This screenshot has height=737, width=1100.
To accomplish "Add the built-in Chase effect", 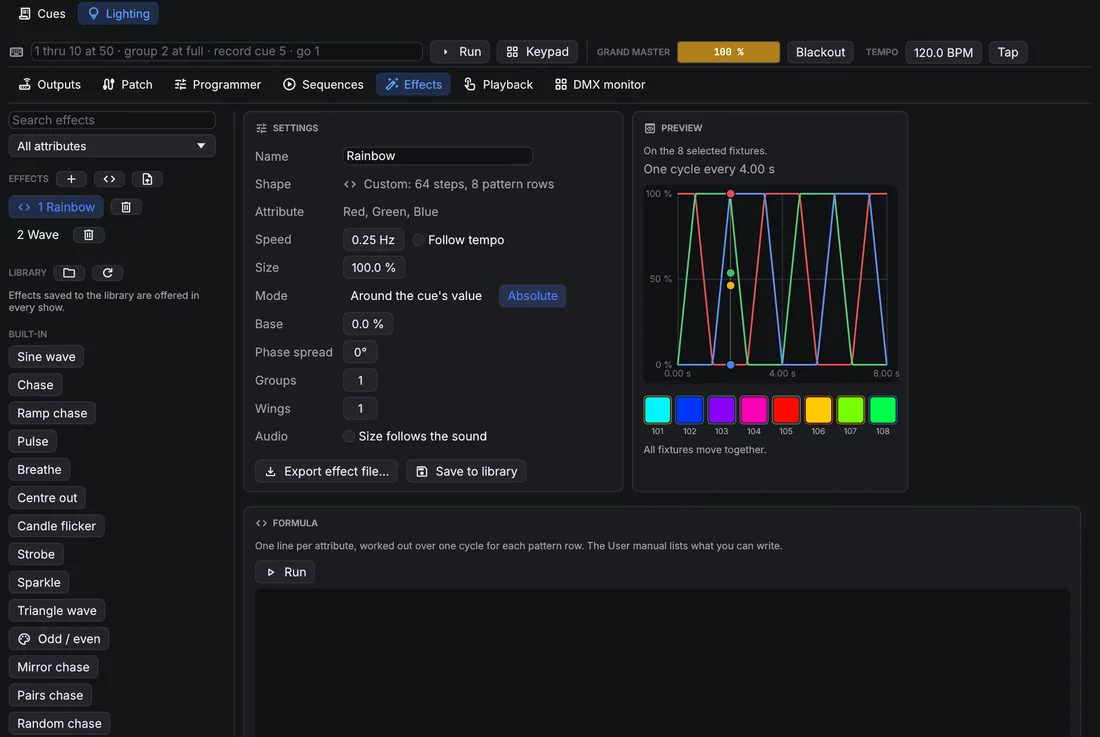I will 35,385.
